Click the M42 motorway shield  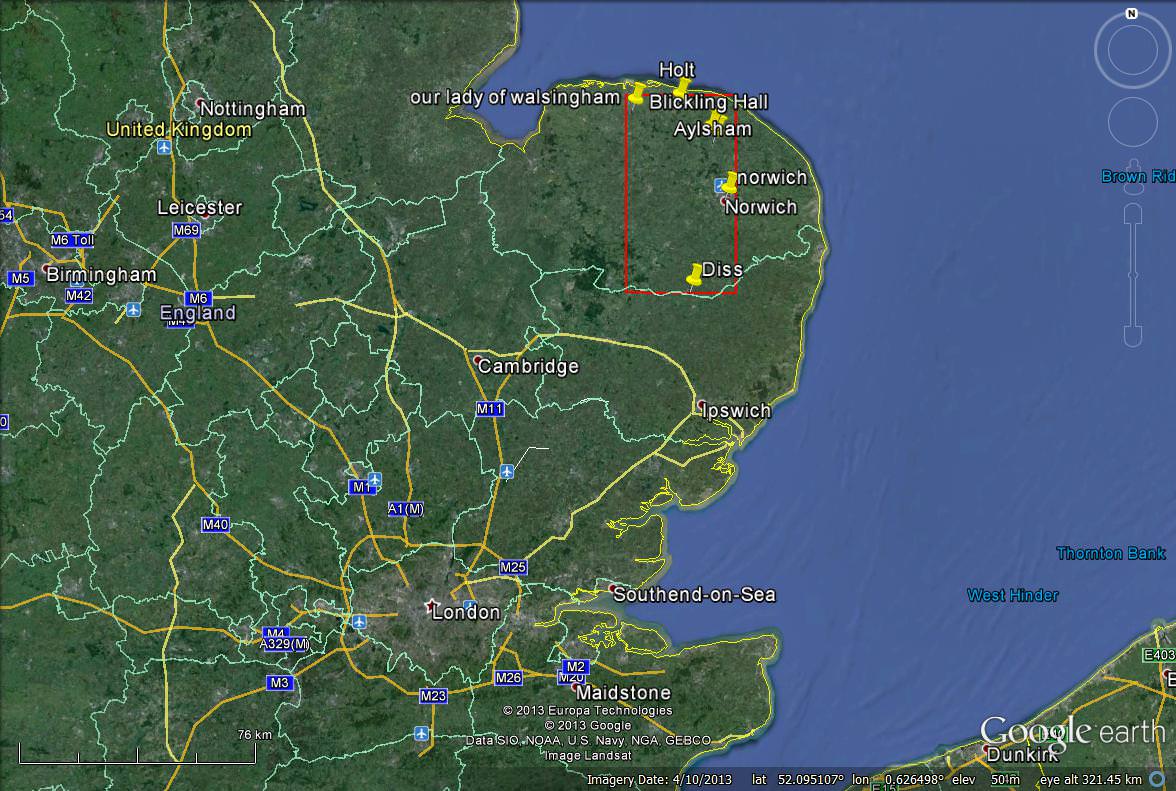[x=79, y=295]
